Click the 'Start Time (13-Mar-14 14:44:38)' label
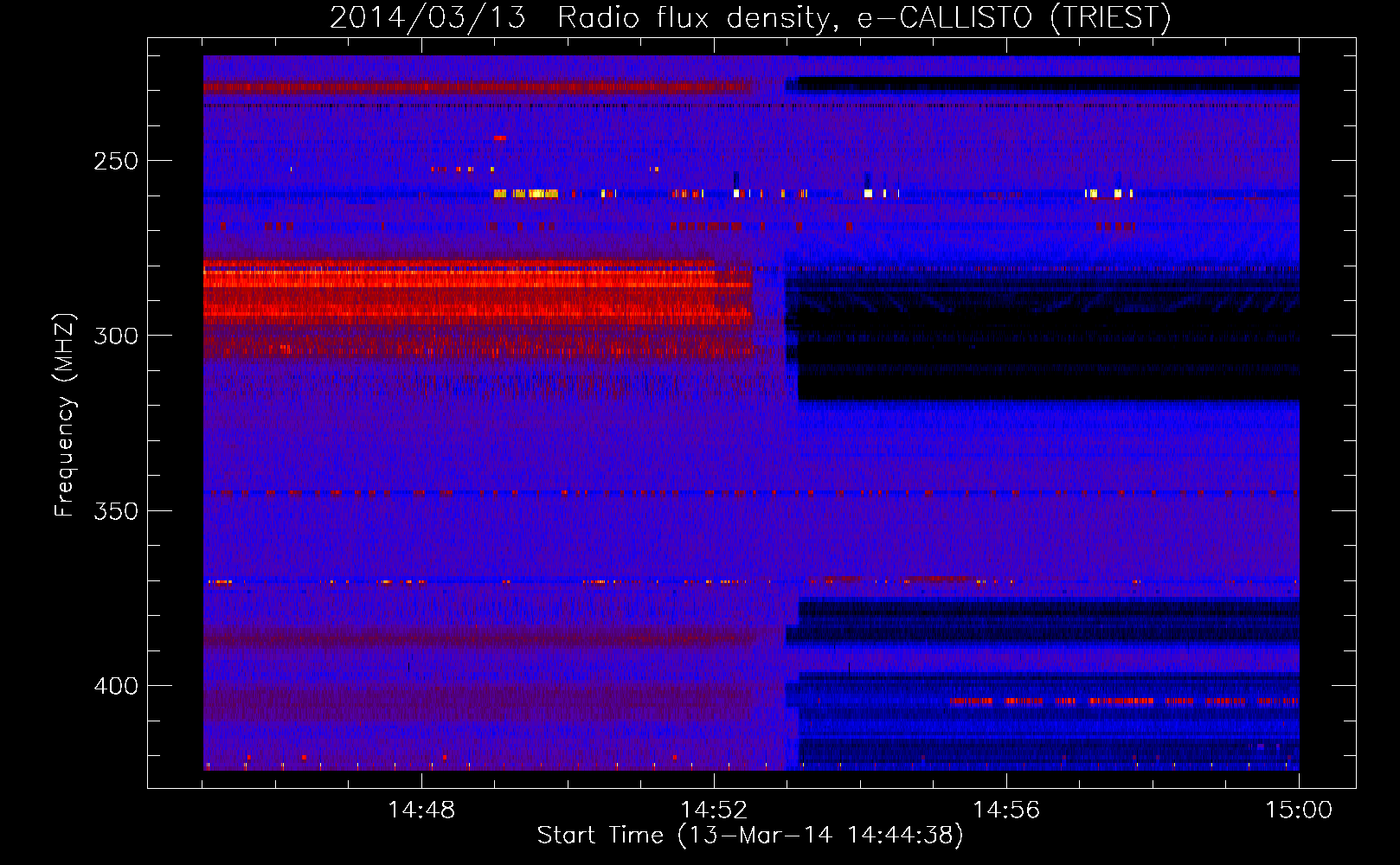This screenshot has height=865, width=1400. [x=750, y=836]
